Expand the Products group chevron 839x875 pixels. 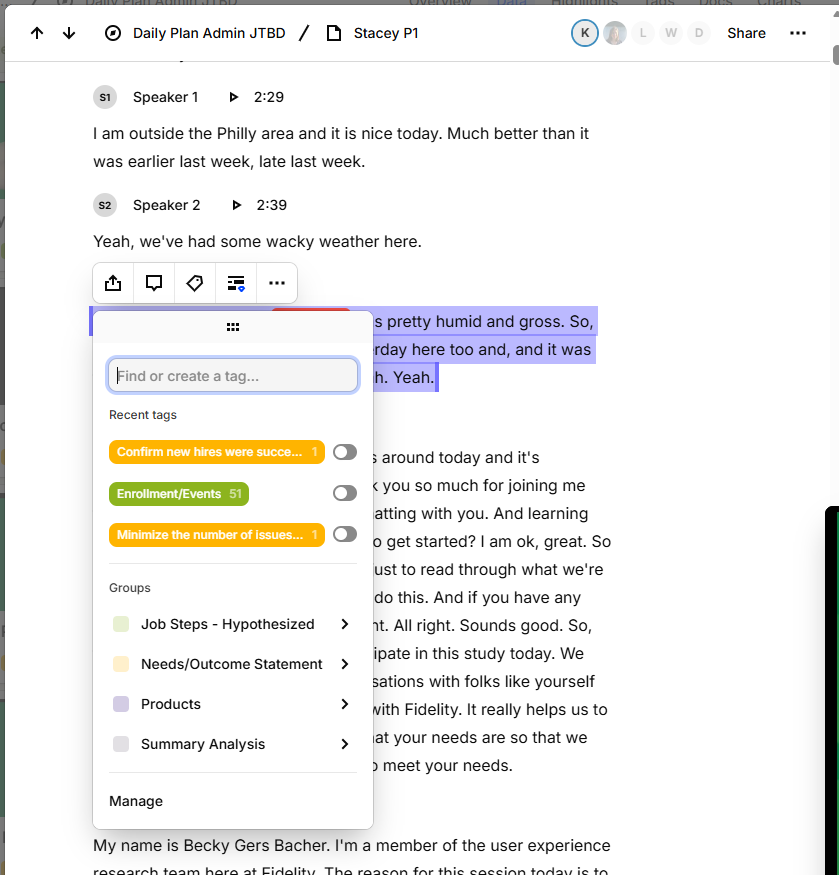click(x=345, y=704)
